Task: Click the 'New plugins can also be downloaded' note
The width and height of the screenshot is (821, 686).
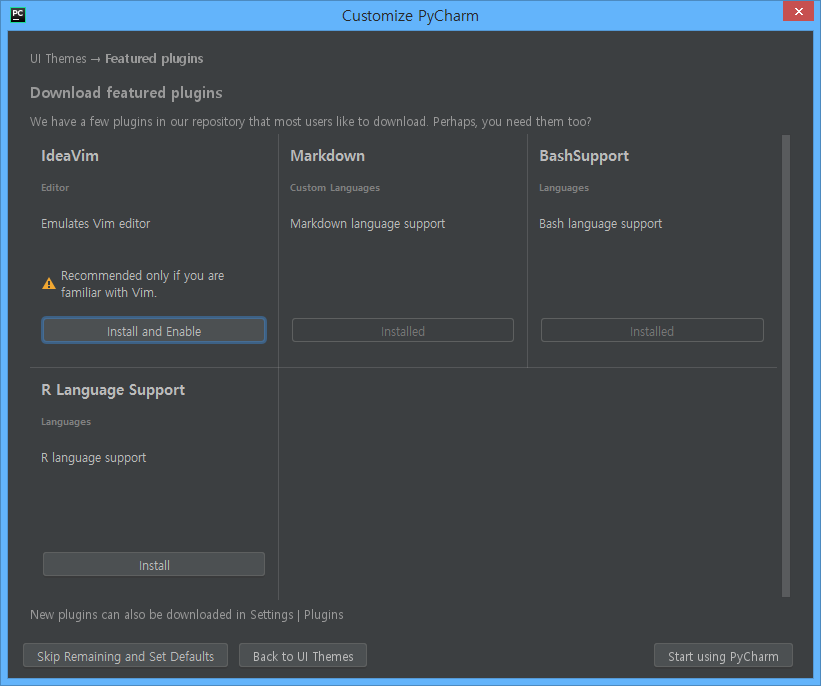Action: (x=187, y=615)
